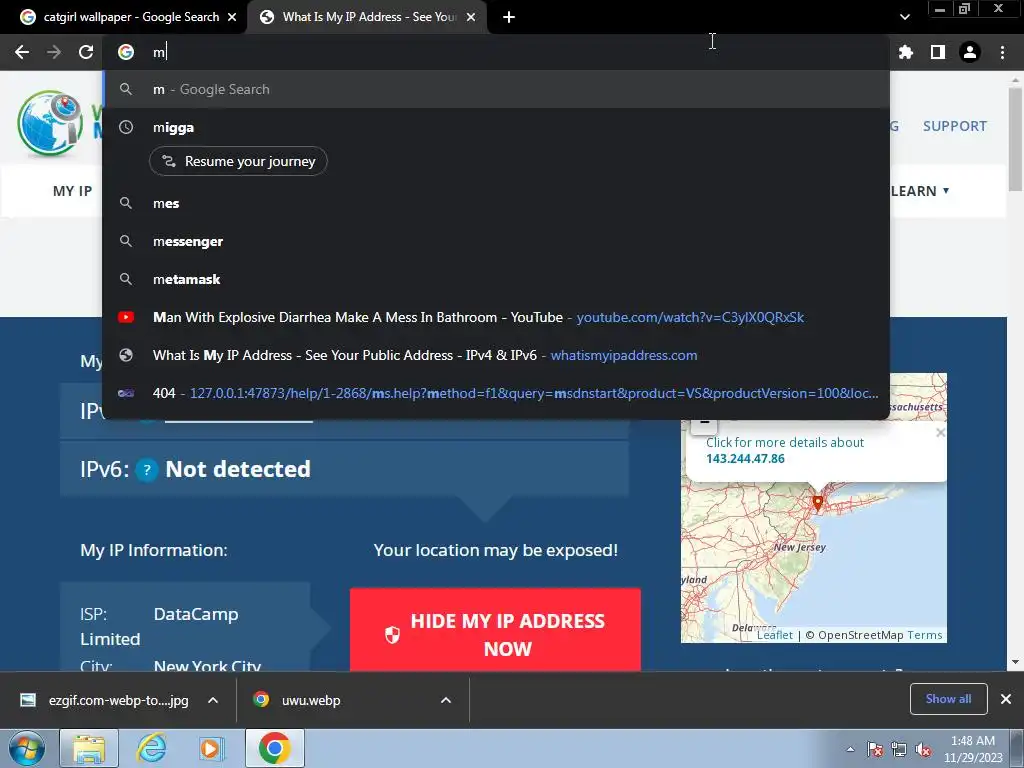
Task: Click the globe icon beside What Is My IP
Action: pyautogui.click(x=126, y=355)
